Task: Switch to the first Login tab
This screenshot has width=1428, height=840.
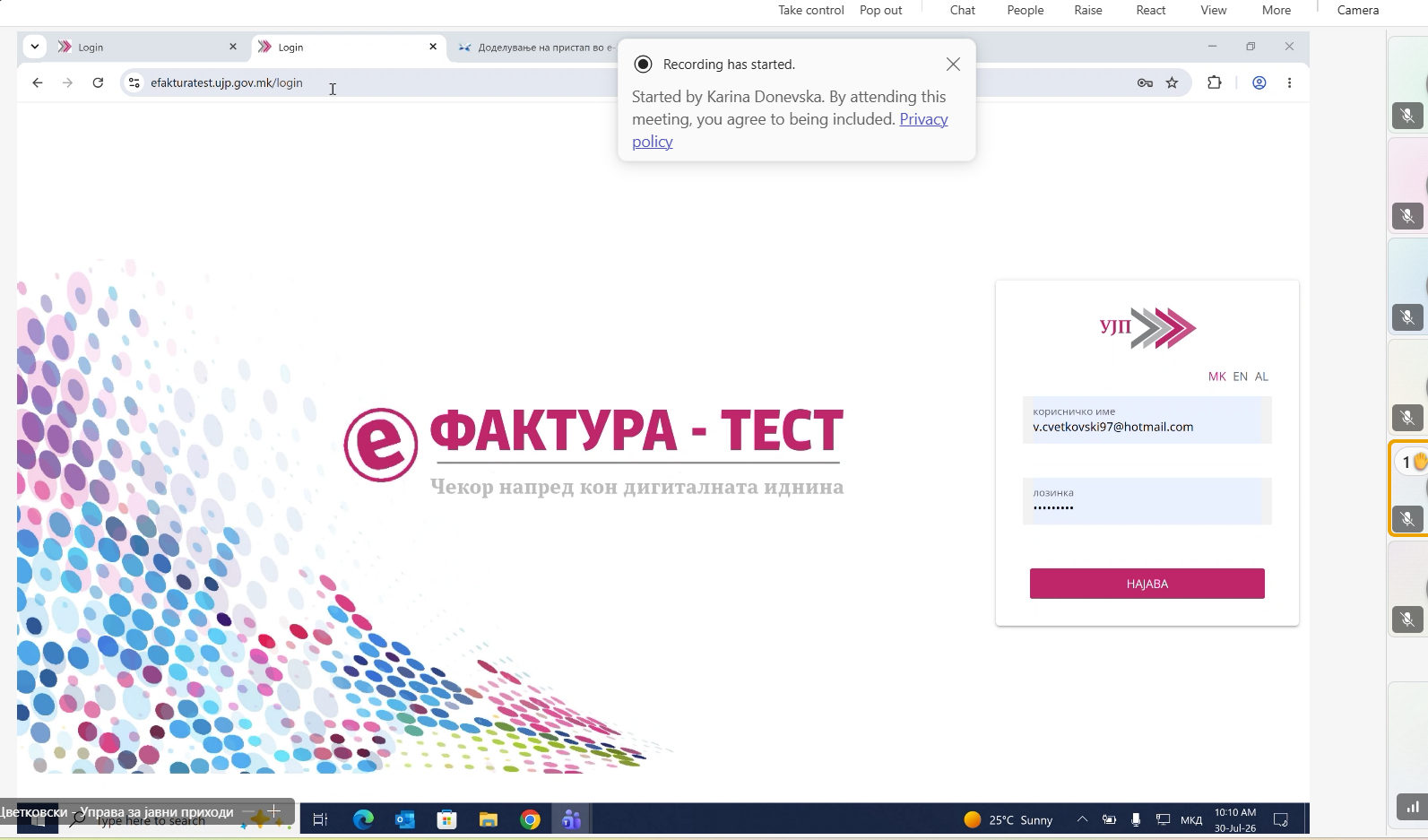Action: [143, 47]
